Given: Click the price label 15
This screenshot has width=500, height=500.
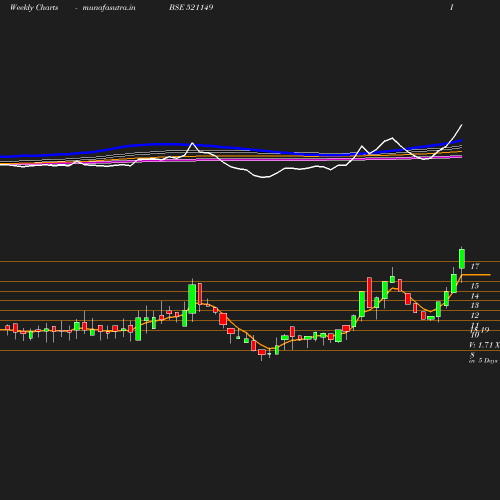Looking at the screenshot, I should click(475, 286).
